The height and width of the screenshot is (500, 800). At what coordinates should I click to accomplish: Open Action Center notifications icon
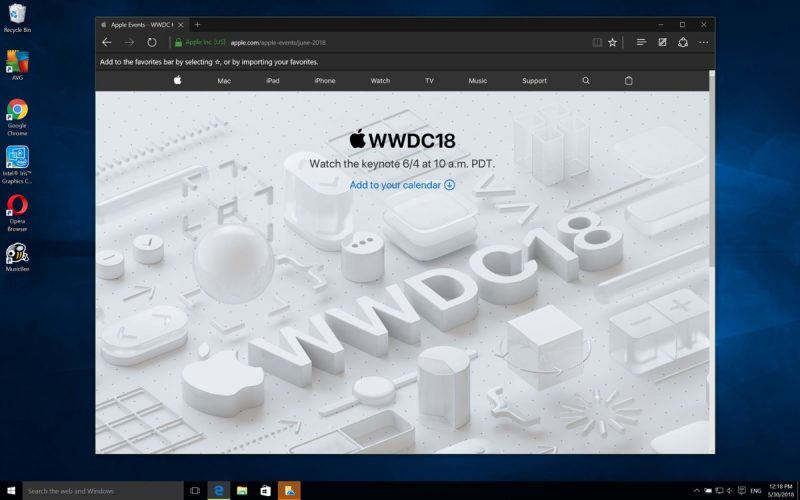click(x=742, y=491)
